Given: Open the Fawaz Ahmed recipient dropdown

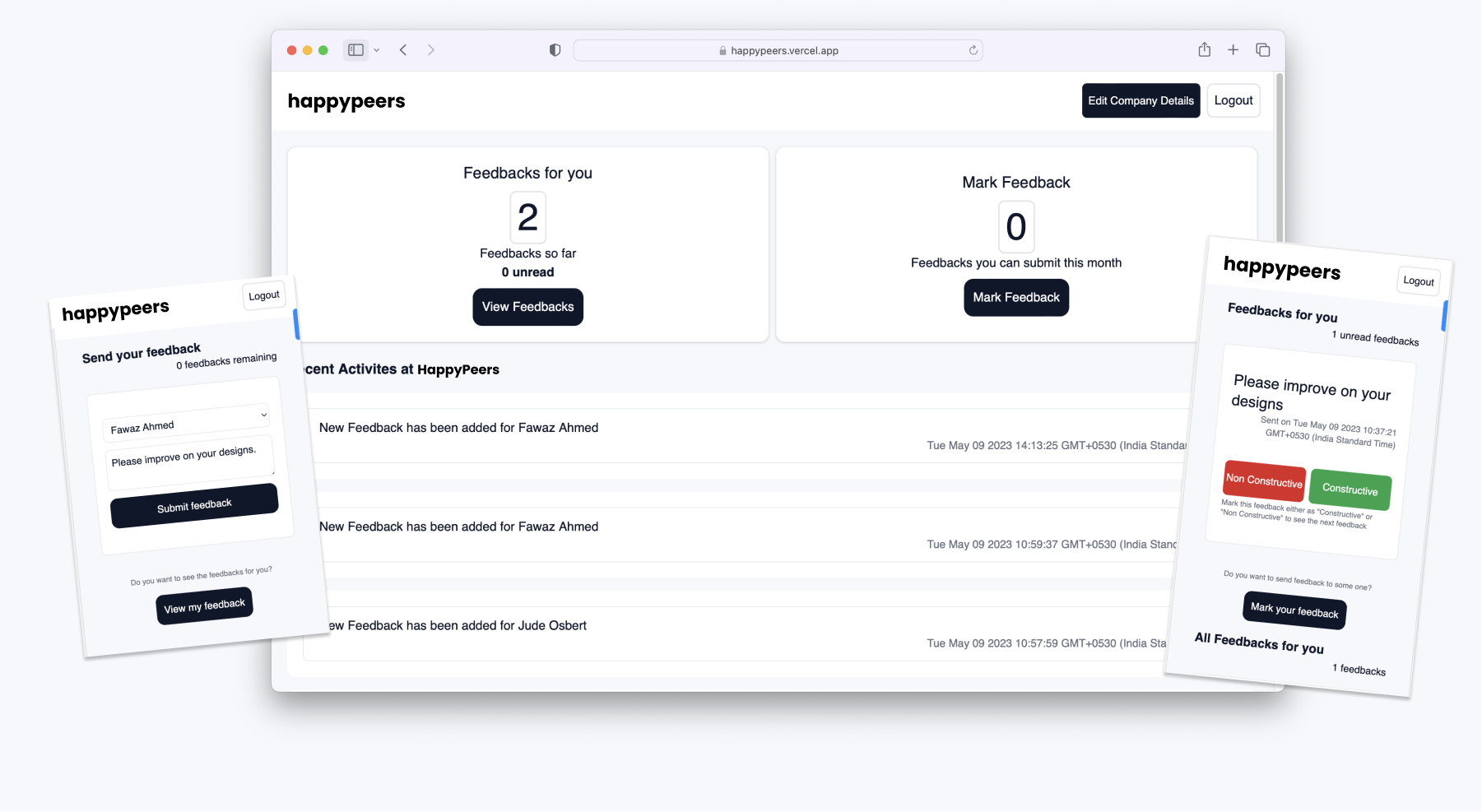Looking at the screenshot, I should tap(188, 421).
